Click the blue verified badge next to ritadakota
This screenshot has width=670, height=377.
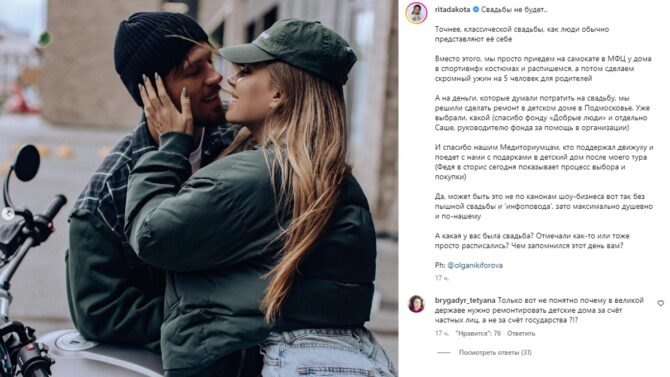(x=476, y=9)
